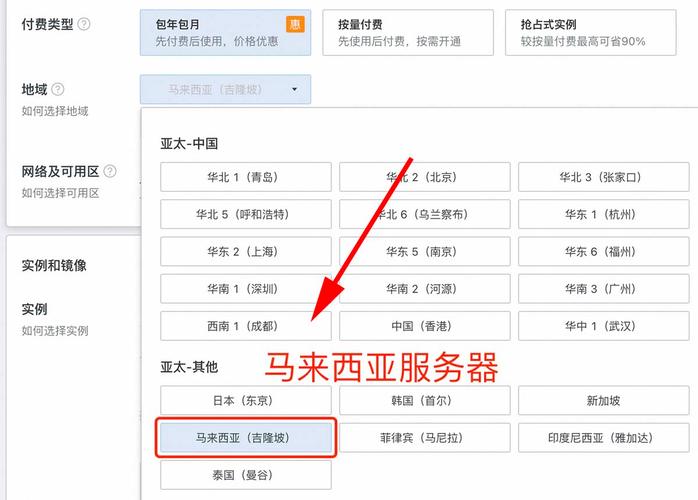Viewport: 698px width, 500px height.
Task: Choose region 华东 1（杭州）
Action: click(604, 214)
